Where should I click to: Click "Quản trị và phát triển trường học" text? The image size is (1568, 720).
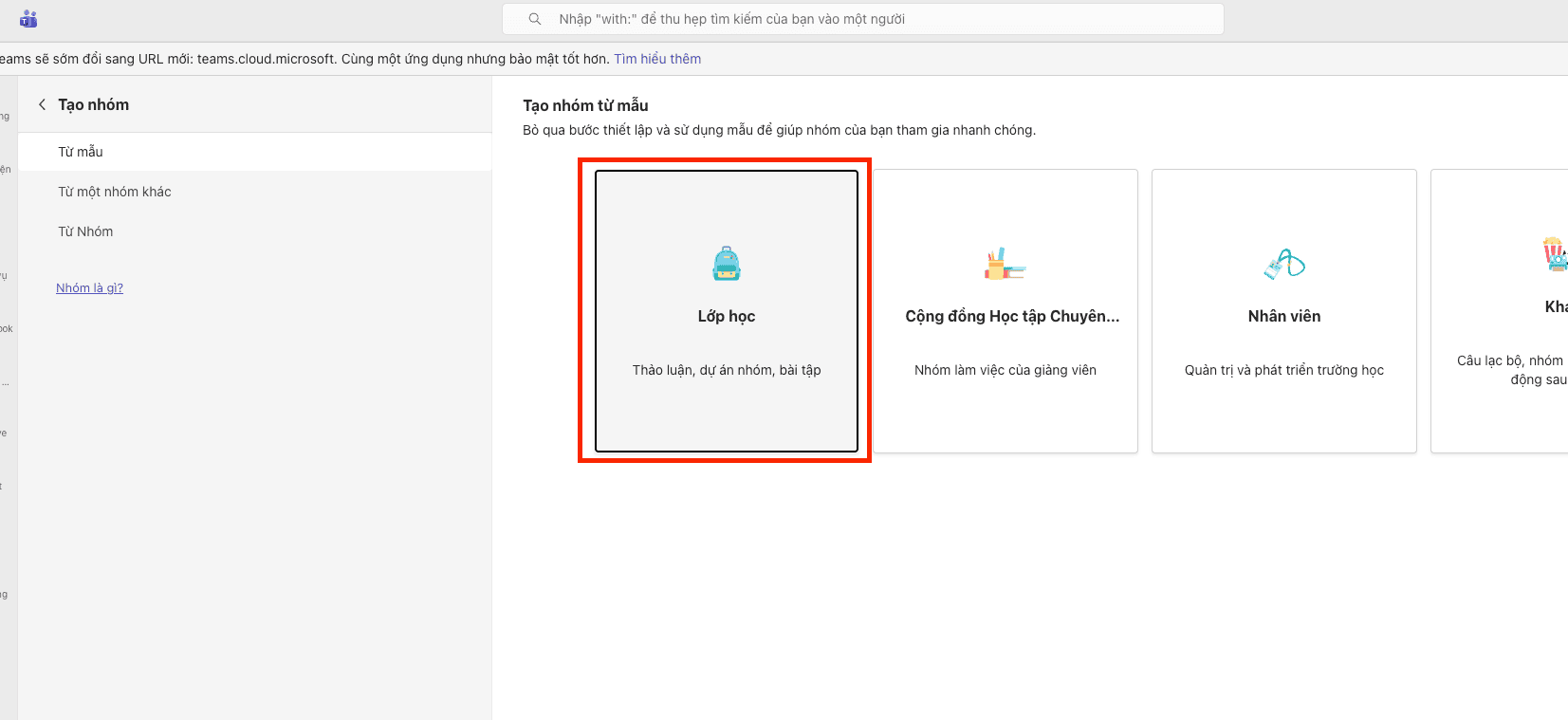1284,370
